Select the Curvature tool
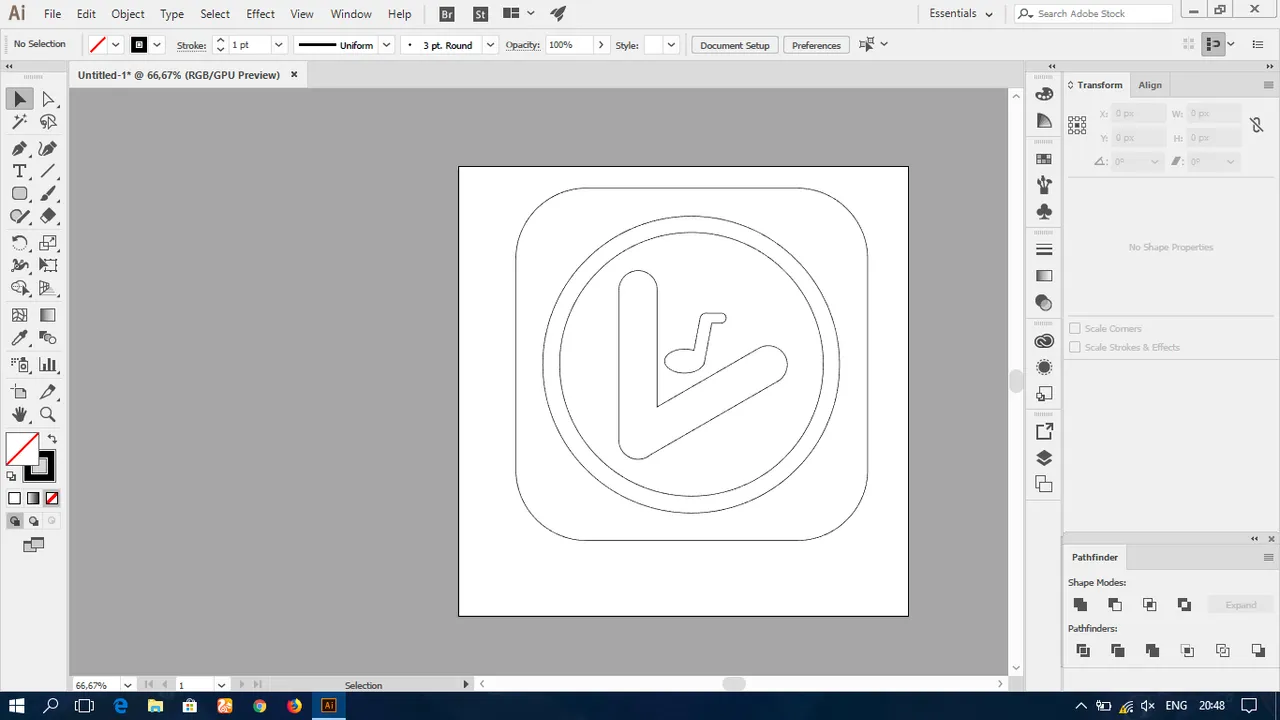The width and height of the screenshot is (1280, 720). pyautogui.click(x=48, y=148)
